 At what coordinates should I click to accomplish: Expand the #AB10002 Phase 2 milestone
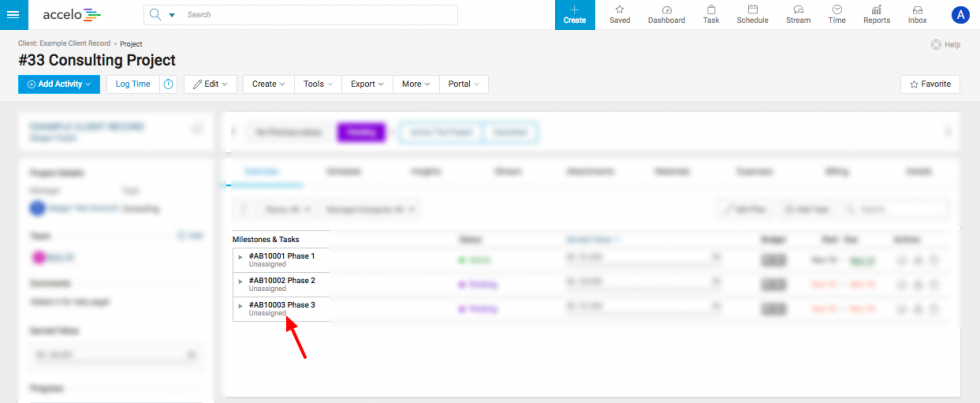240,281
